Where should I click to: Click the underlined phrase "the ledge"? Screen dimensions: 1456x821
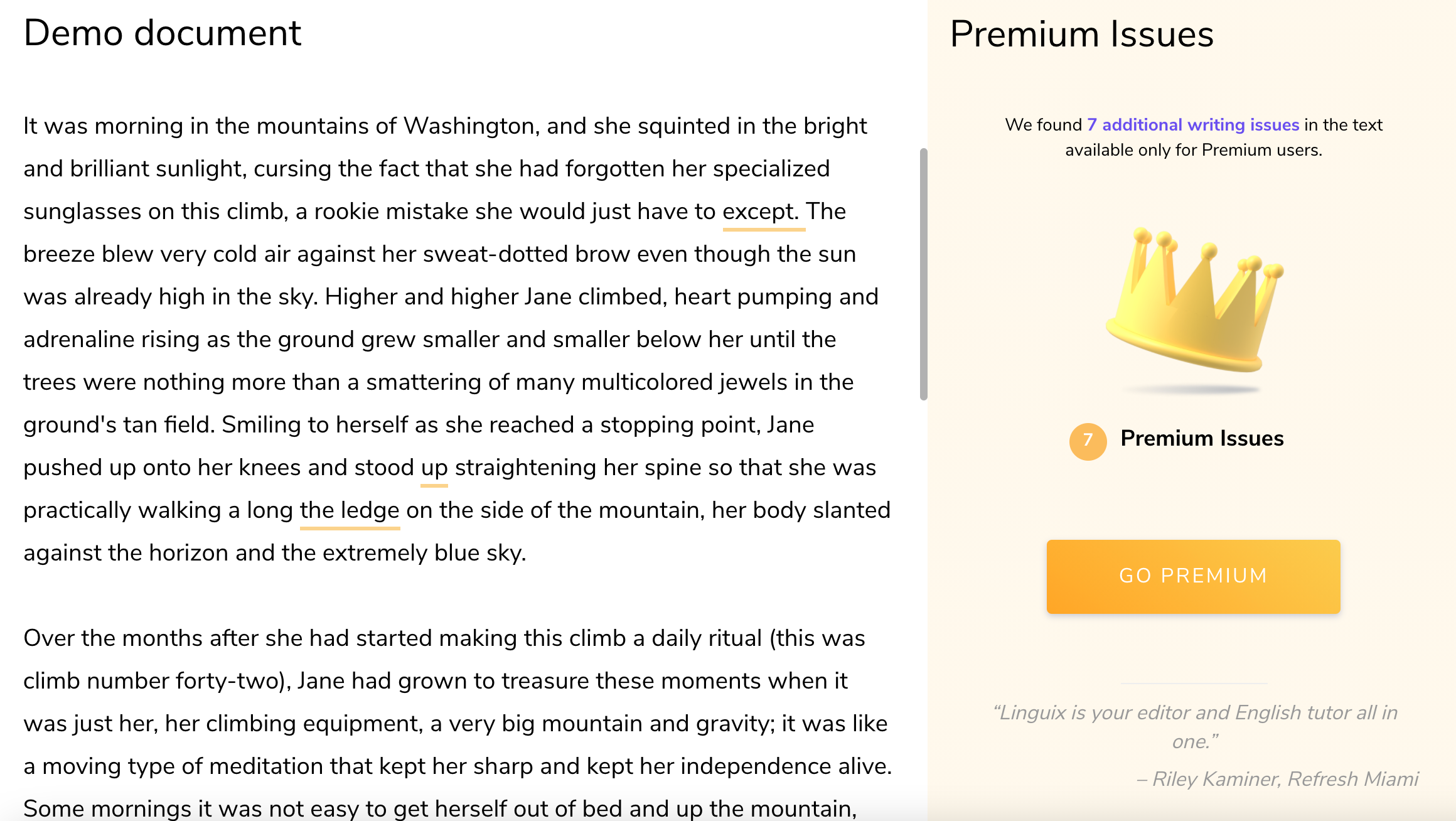pos(350,510)
